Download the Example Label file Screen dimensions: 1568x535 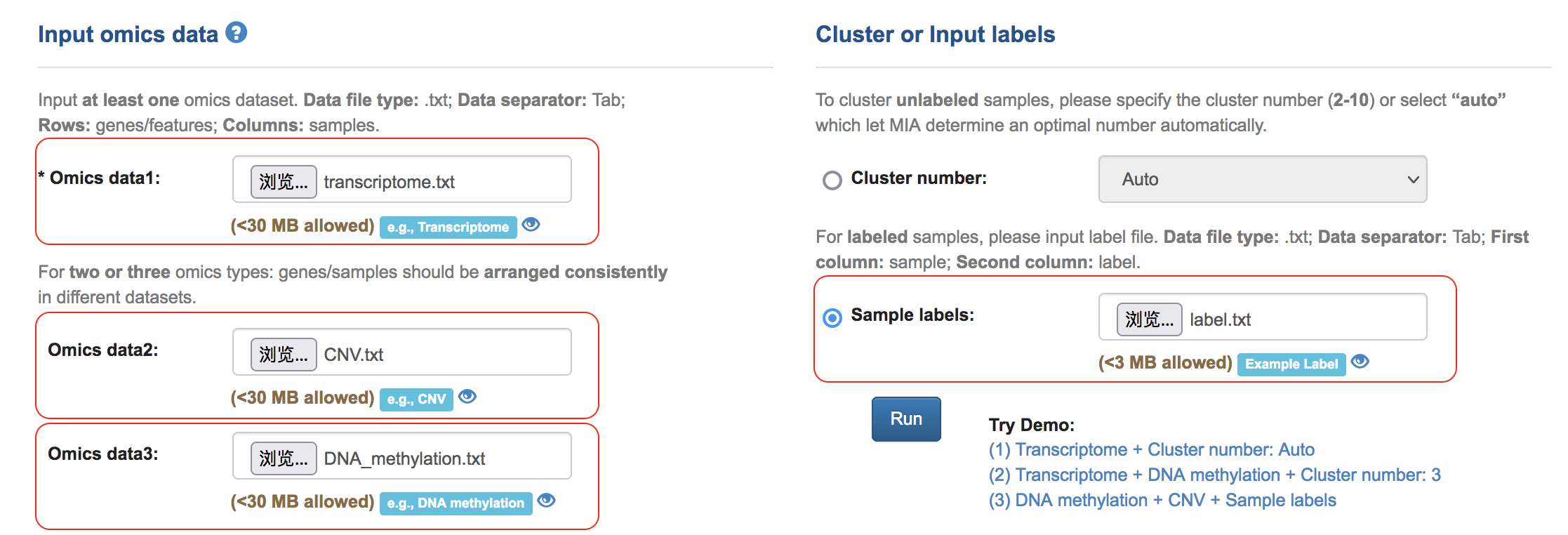(x=1291, y=364)
